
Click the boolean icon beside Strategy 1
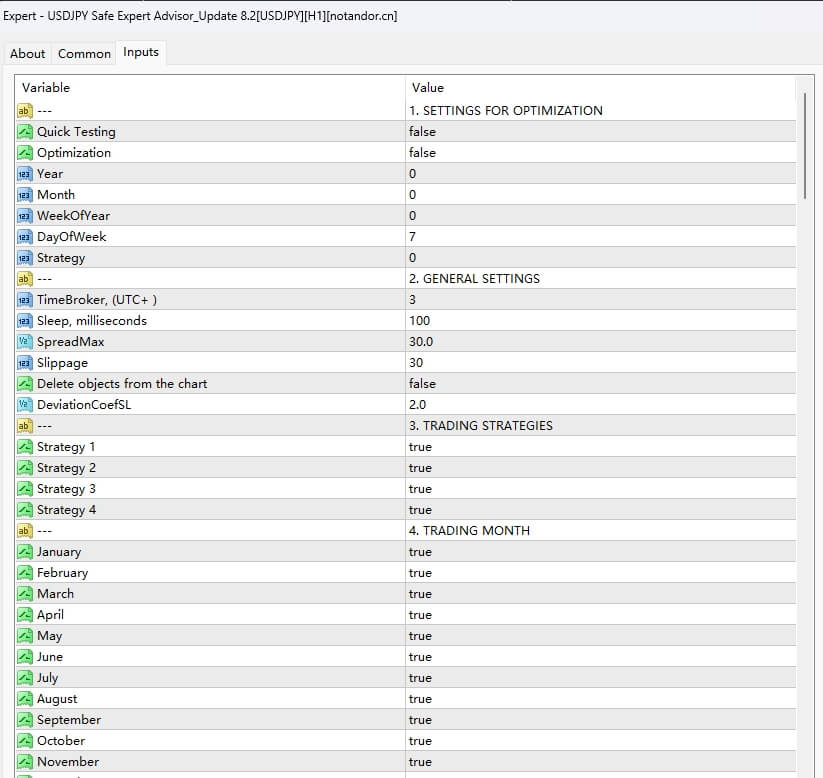click(x=25, y=447)
